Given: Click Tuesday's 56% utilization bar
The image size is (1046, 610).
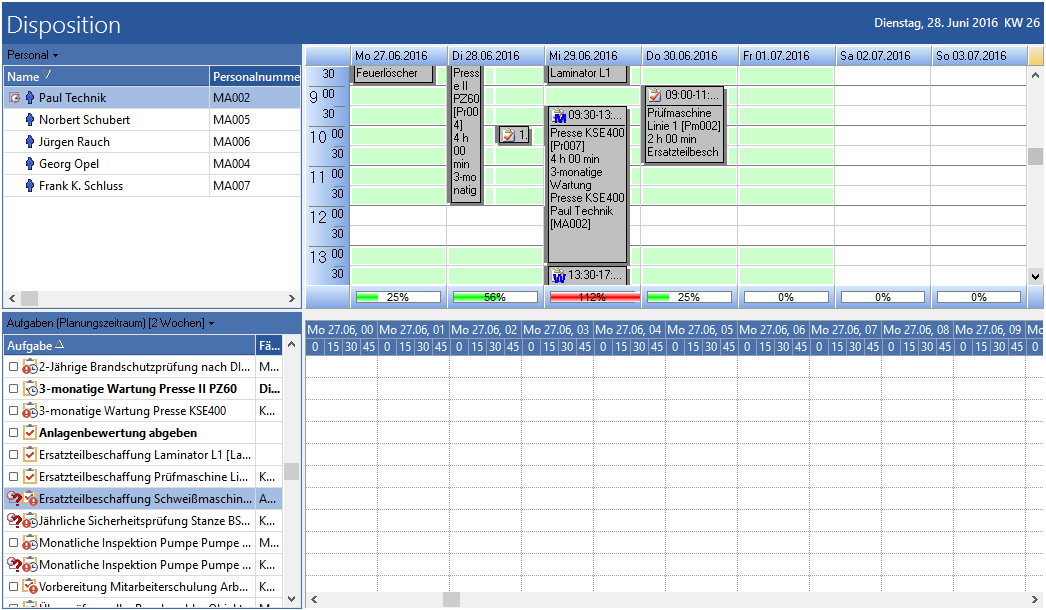Looking at the screenshot, I should 495,297.
